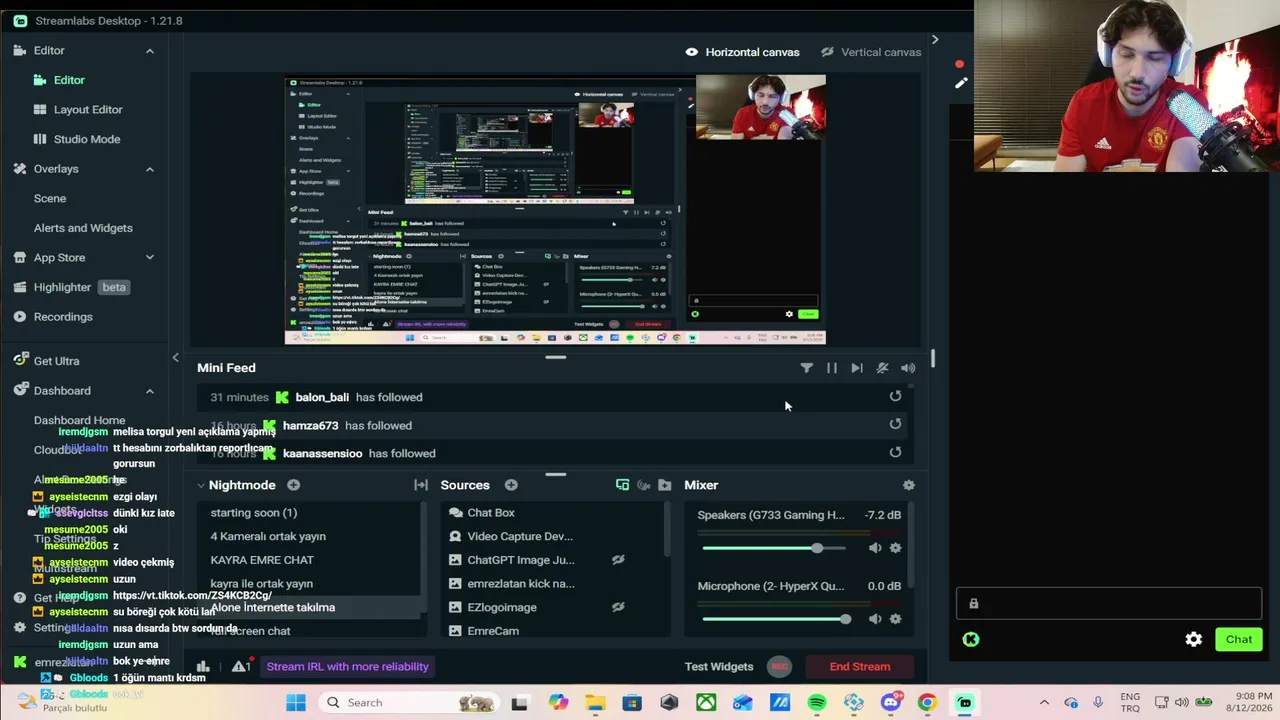
Task: Replay the balon_bali follow alert
Action: click(x=895, y=396)
